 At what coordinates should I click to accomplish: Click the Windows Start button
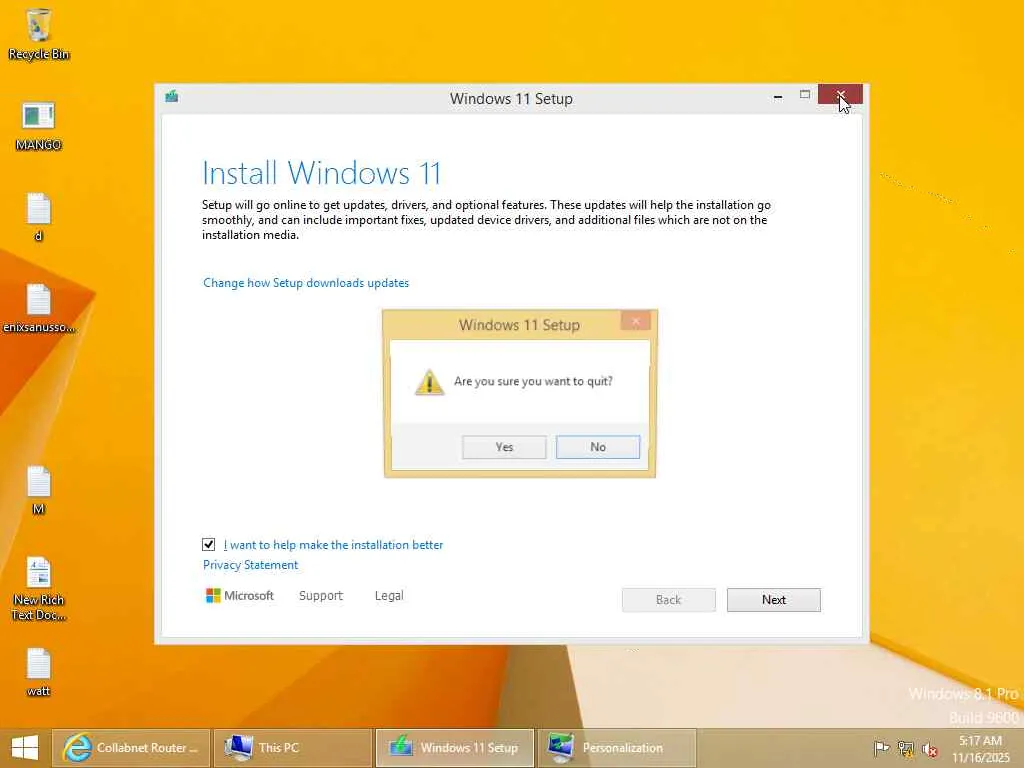pos(25,748)
